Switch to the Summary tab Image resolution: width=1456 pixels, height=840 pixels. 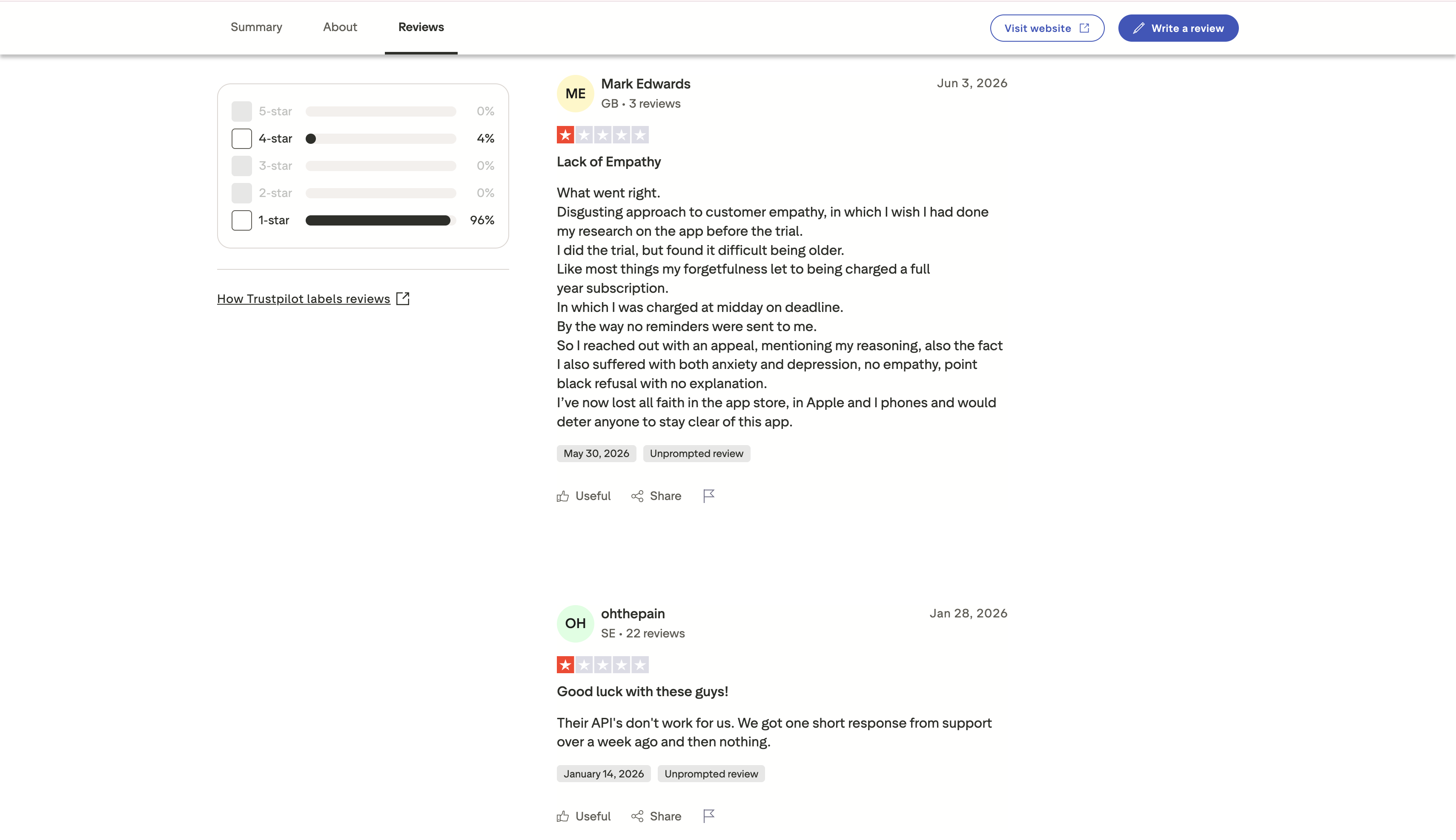(256, 27)
